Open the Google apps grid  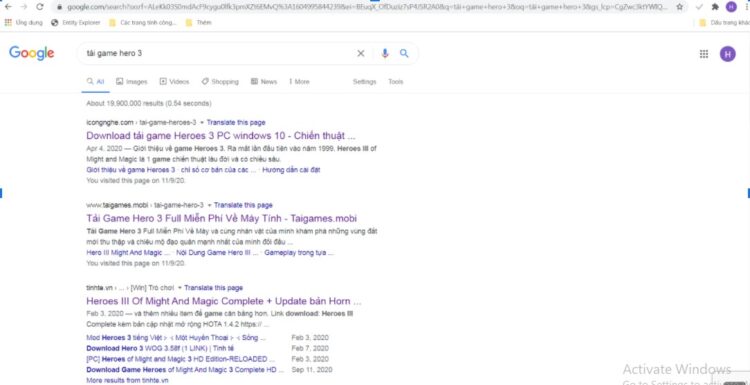tap(704, 54)
